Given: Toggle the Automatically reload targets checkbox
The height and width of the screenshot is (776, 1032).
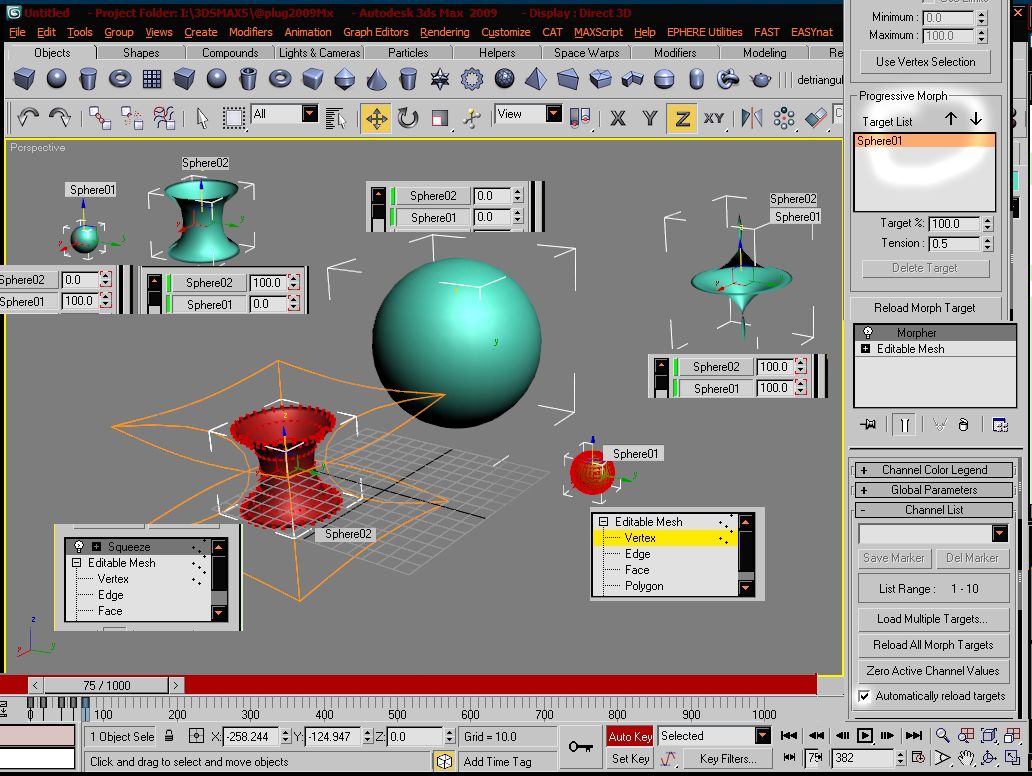Looking at the screenshot, I should click(x=864, y=696).
